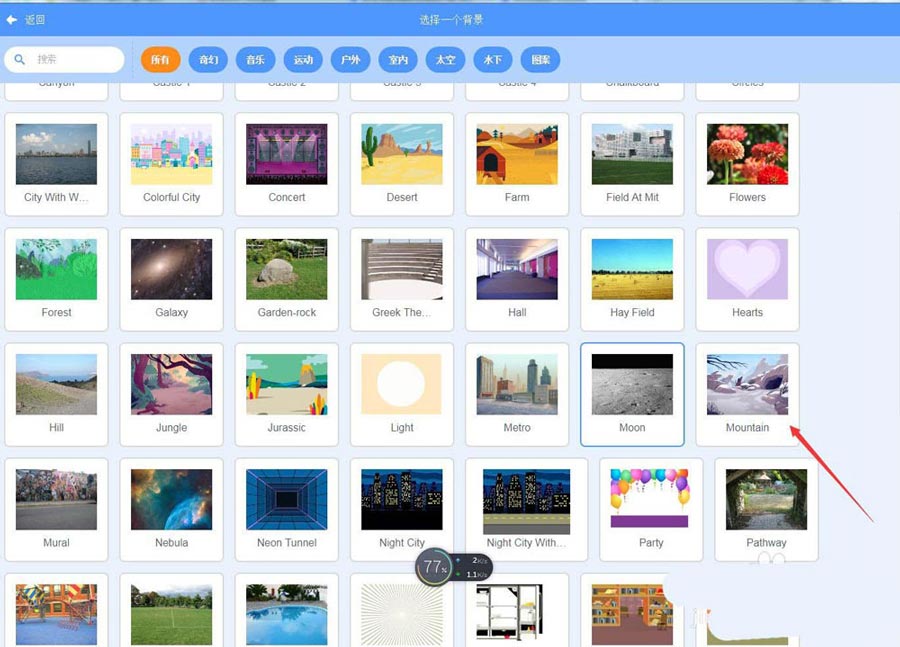Choose the radiating rays backdrop thumbnail
Screen dimensions: 900x647
402,614
